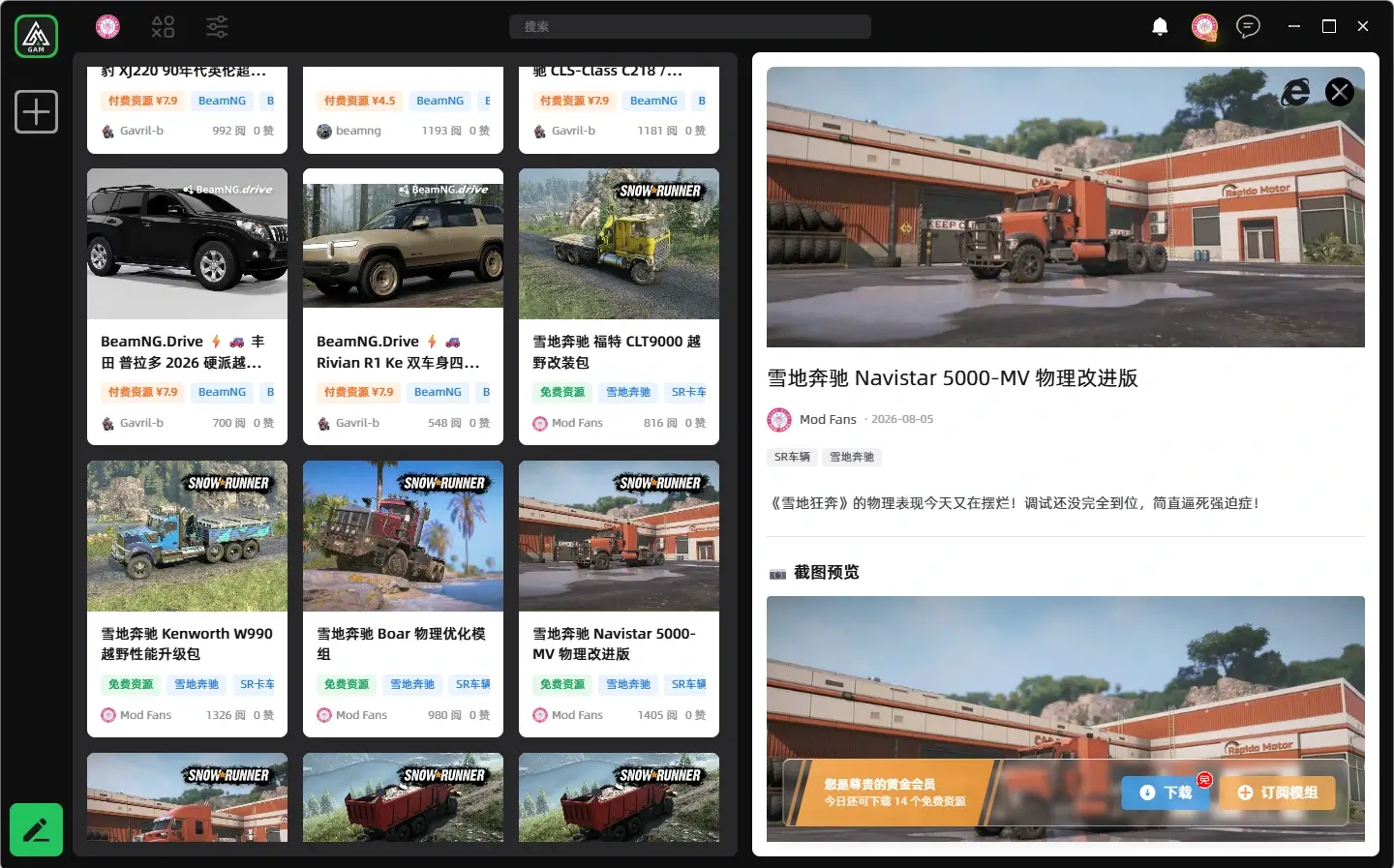Screen dimensions: 1394x868
Task: Open mod page in browser icon
Action: 1295,92
